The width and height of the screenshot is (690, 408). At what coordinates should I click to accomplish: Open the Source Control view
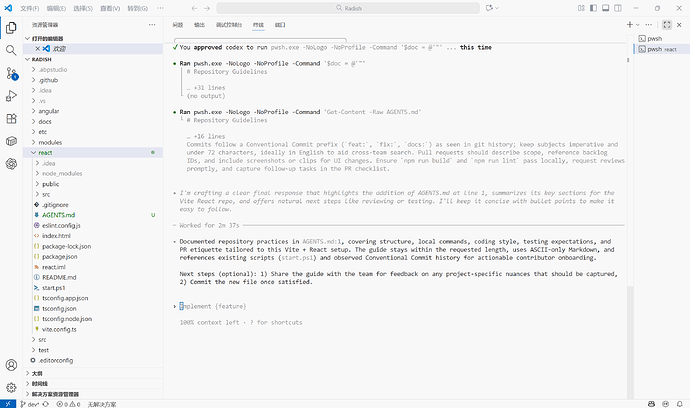(11, 72)
